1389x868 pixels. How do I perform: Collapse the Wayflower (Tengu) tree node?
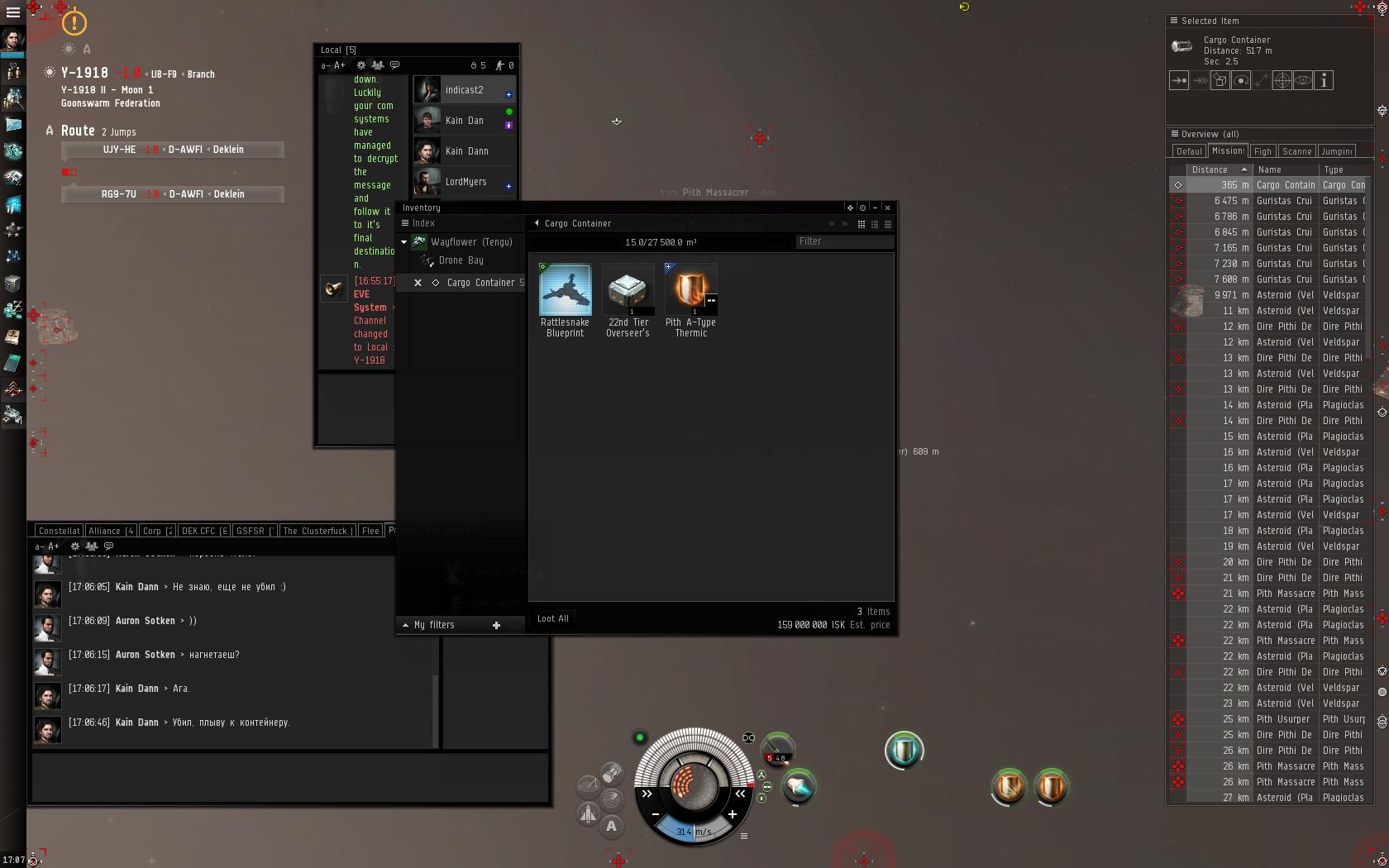click(404, 242)
